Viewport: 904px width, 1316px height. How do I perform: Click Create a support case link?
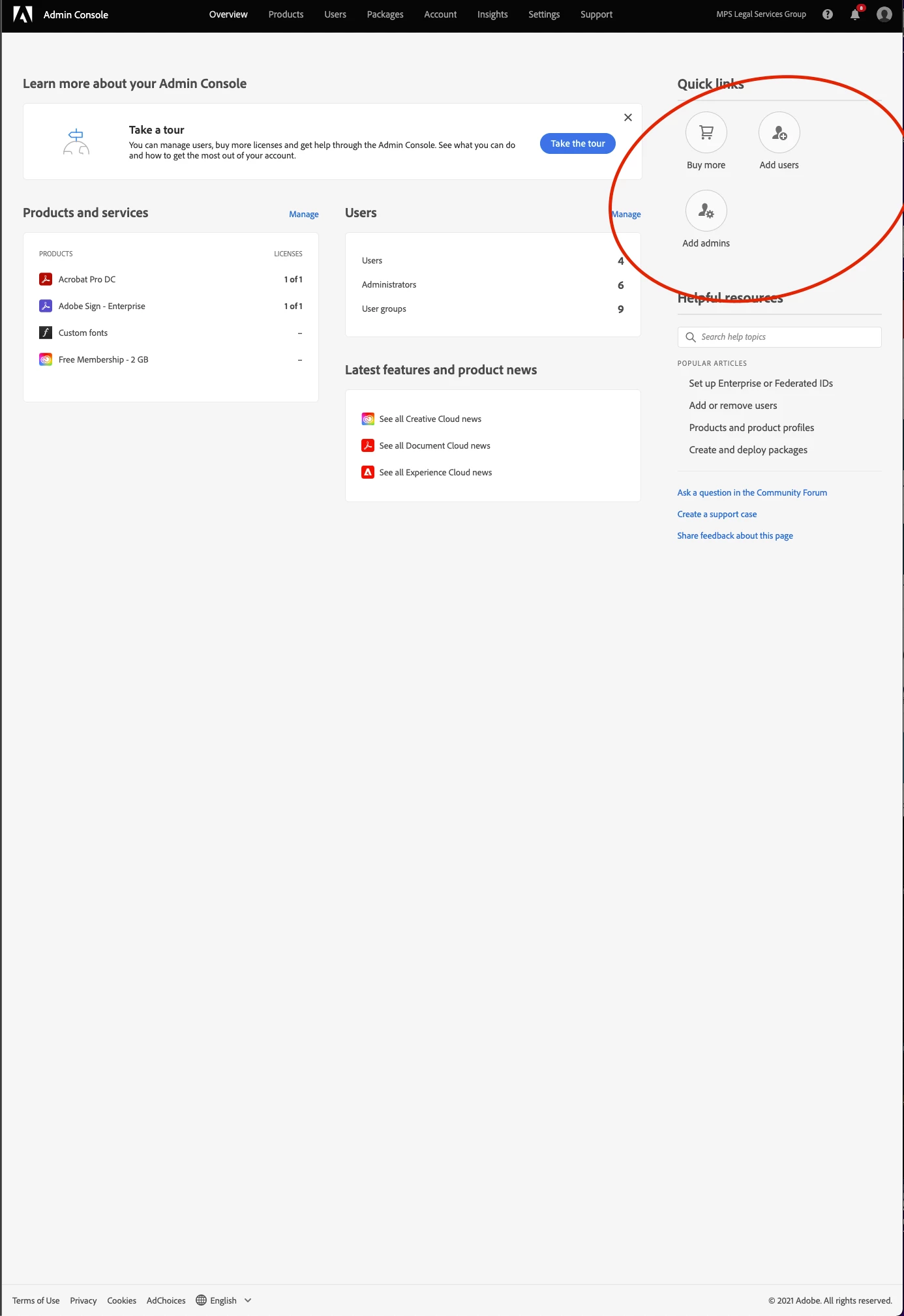pos(717,514)
